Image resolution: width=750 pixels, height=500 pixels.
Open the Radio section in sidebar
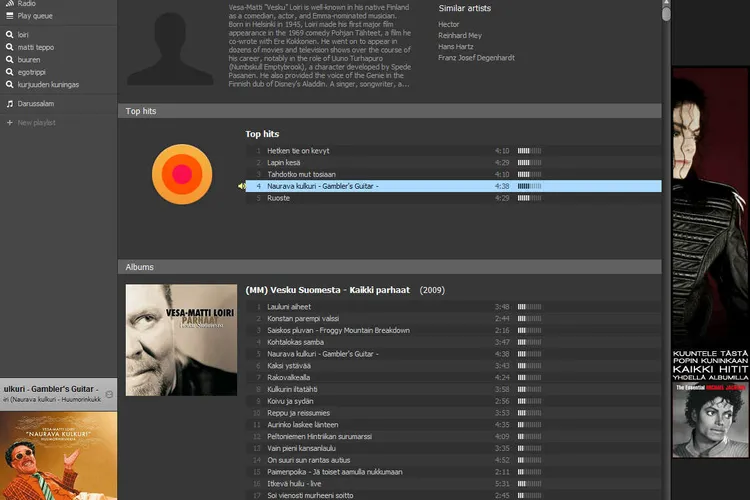(x=27, y=4)
